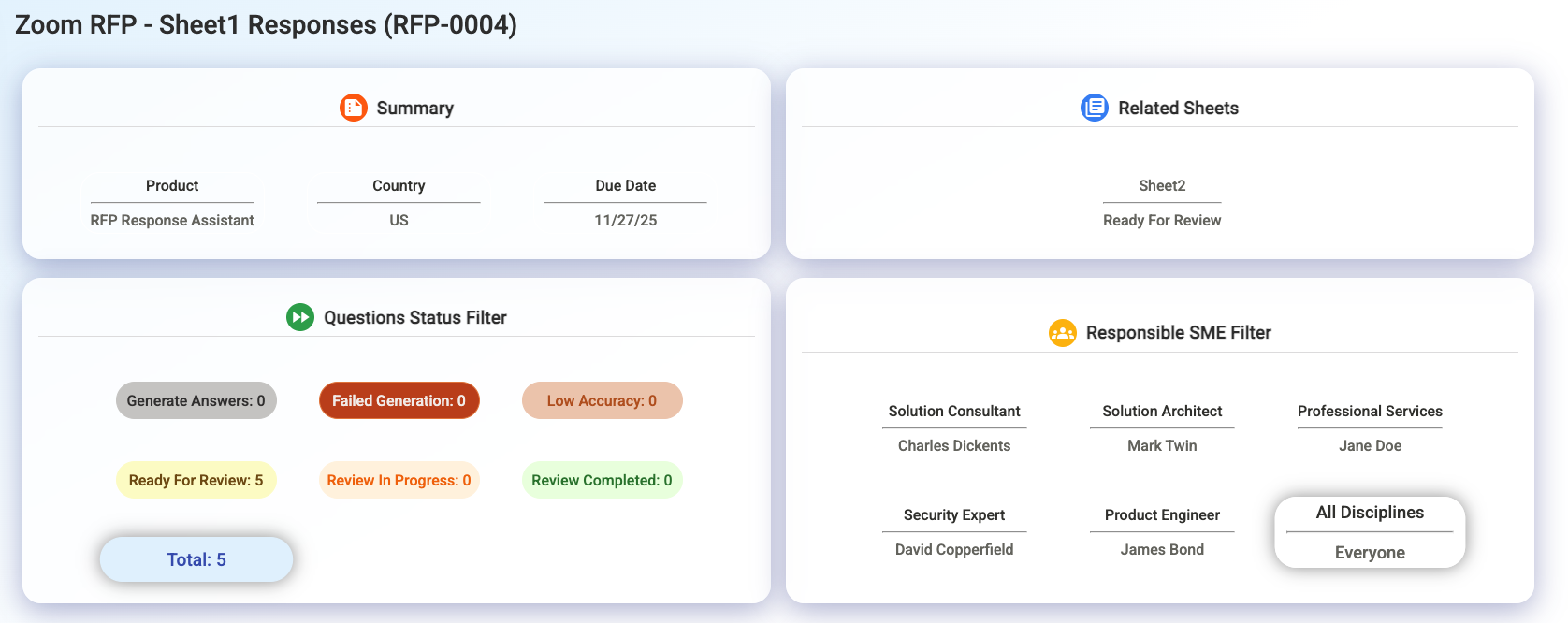Viewport: 1568px width, 623px height.
Task: Select the All Disciplines Everyone filter
Action: pos(1370,532)
